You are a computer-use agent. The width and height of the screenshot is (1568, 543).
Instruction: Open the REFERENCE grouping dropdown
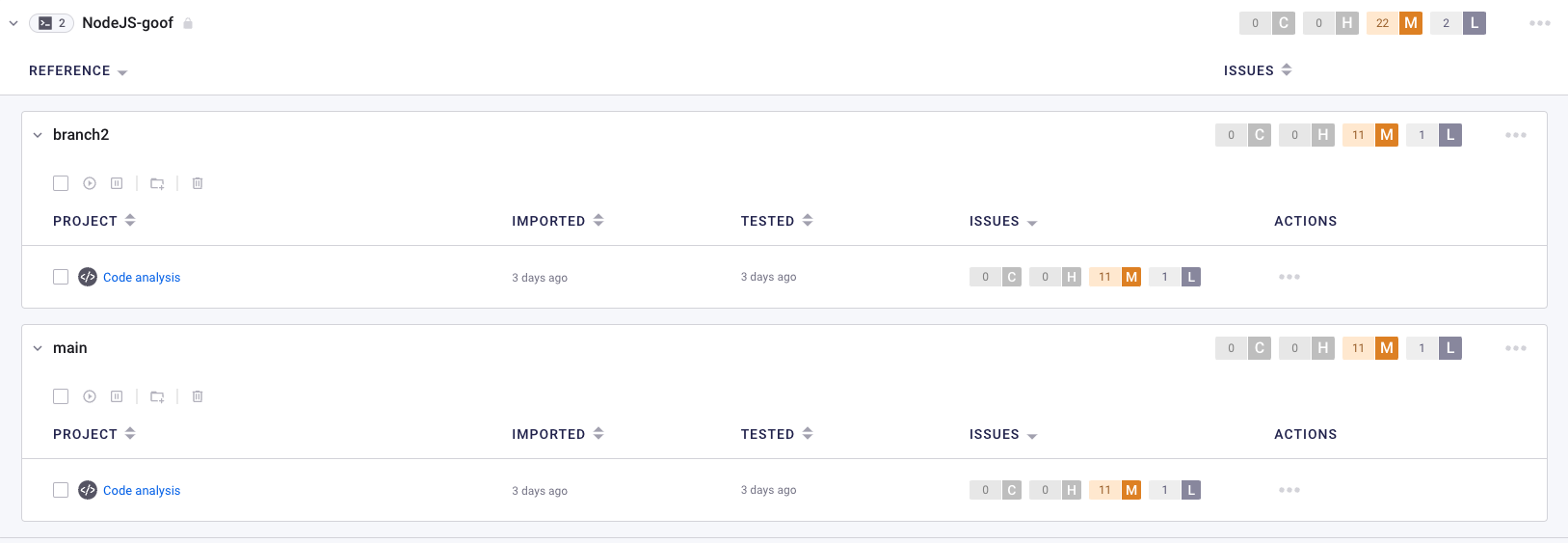(78, 71)
